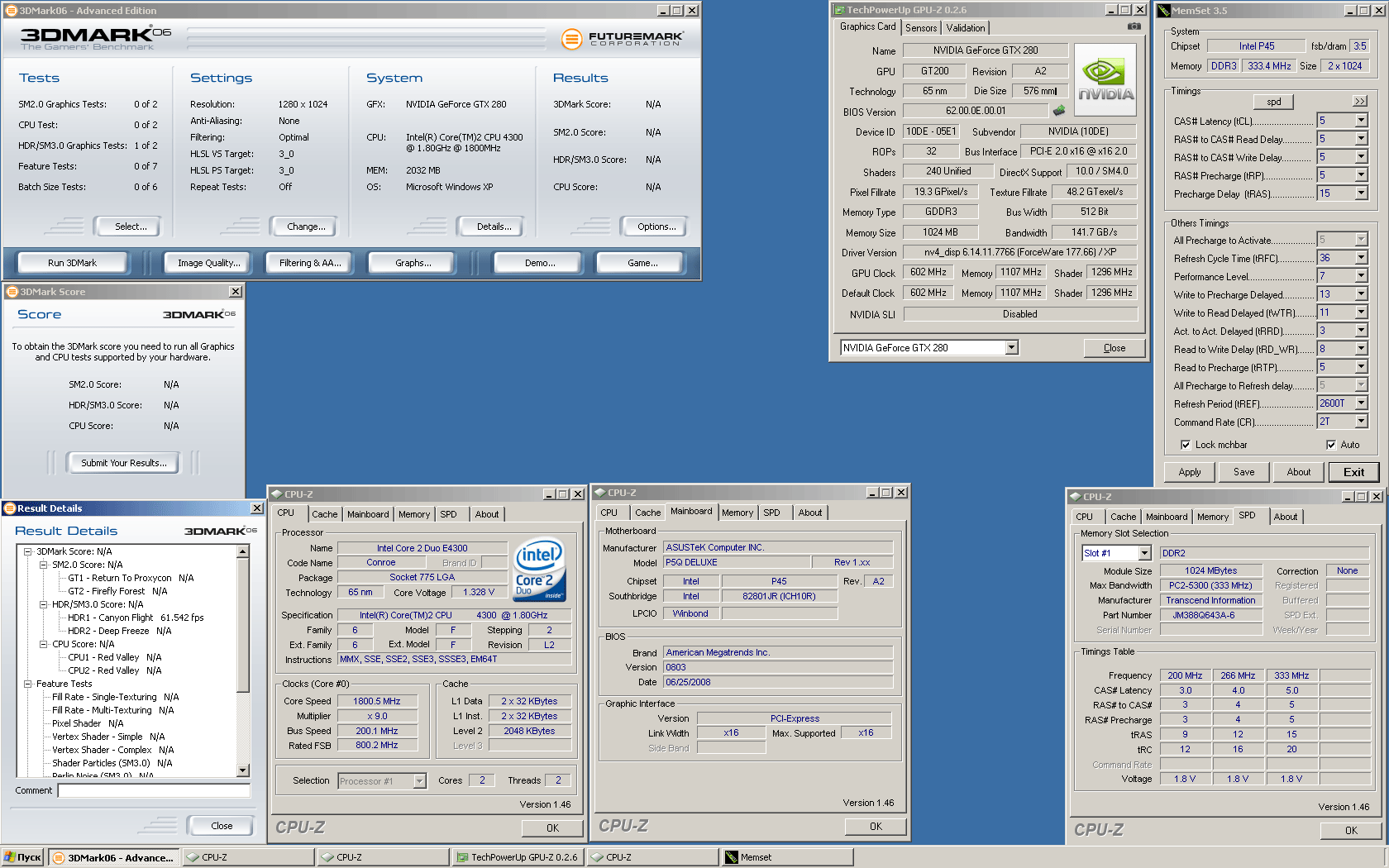1389x868 pixels.
Task: Activate the second CPU-Z taskbar entry
Action: pos(383,857)
